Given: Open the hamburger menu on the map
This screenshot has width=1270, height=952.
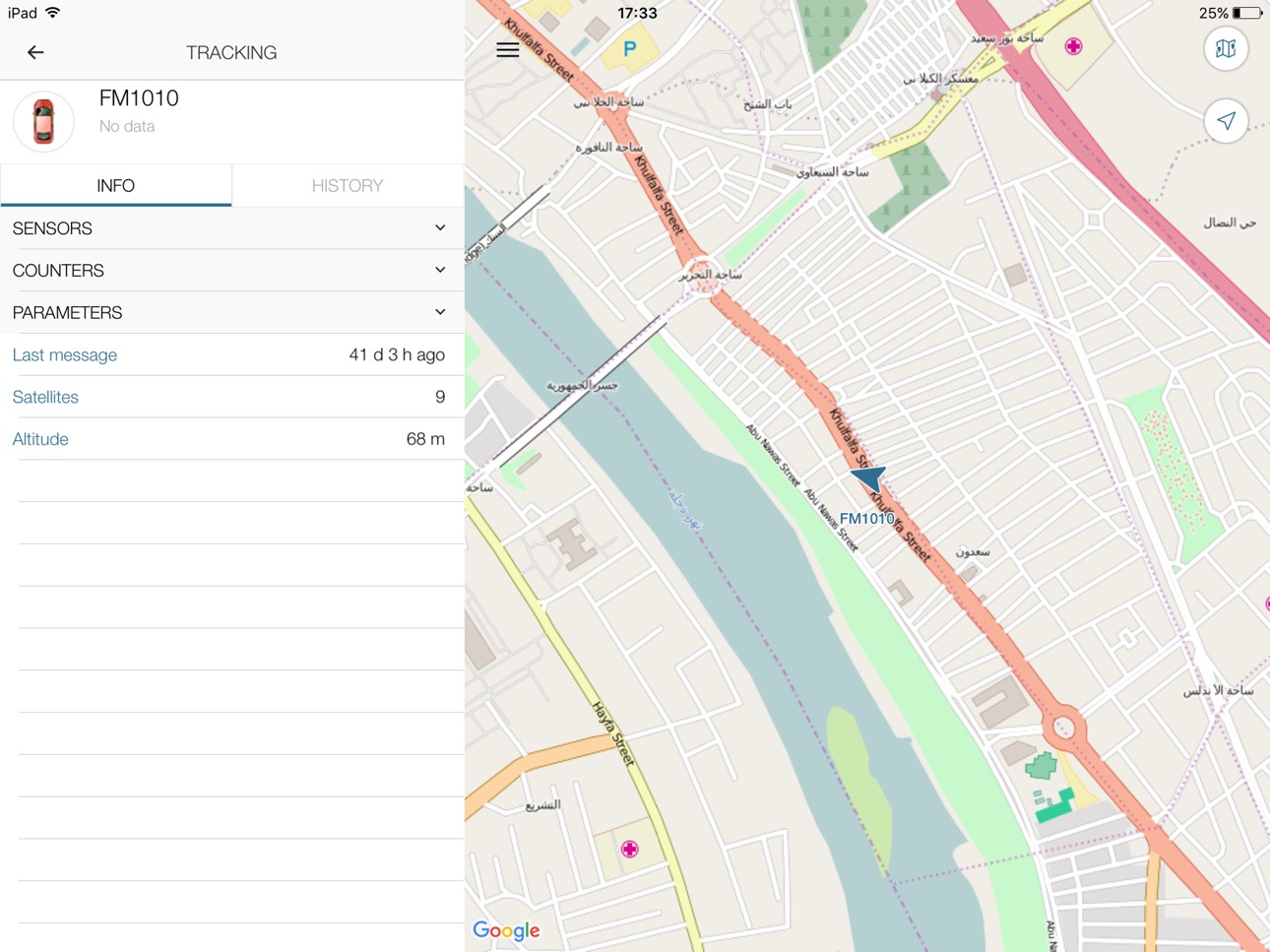Looking at the screenshot, I should tap(507, 50).
